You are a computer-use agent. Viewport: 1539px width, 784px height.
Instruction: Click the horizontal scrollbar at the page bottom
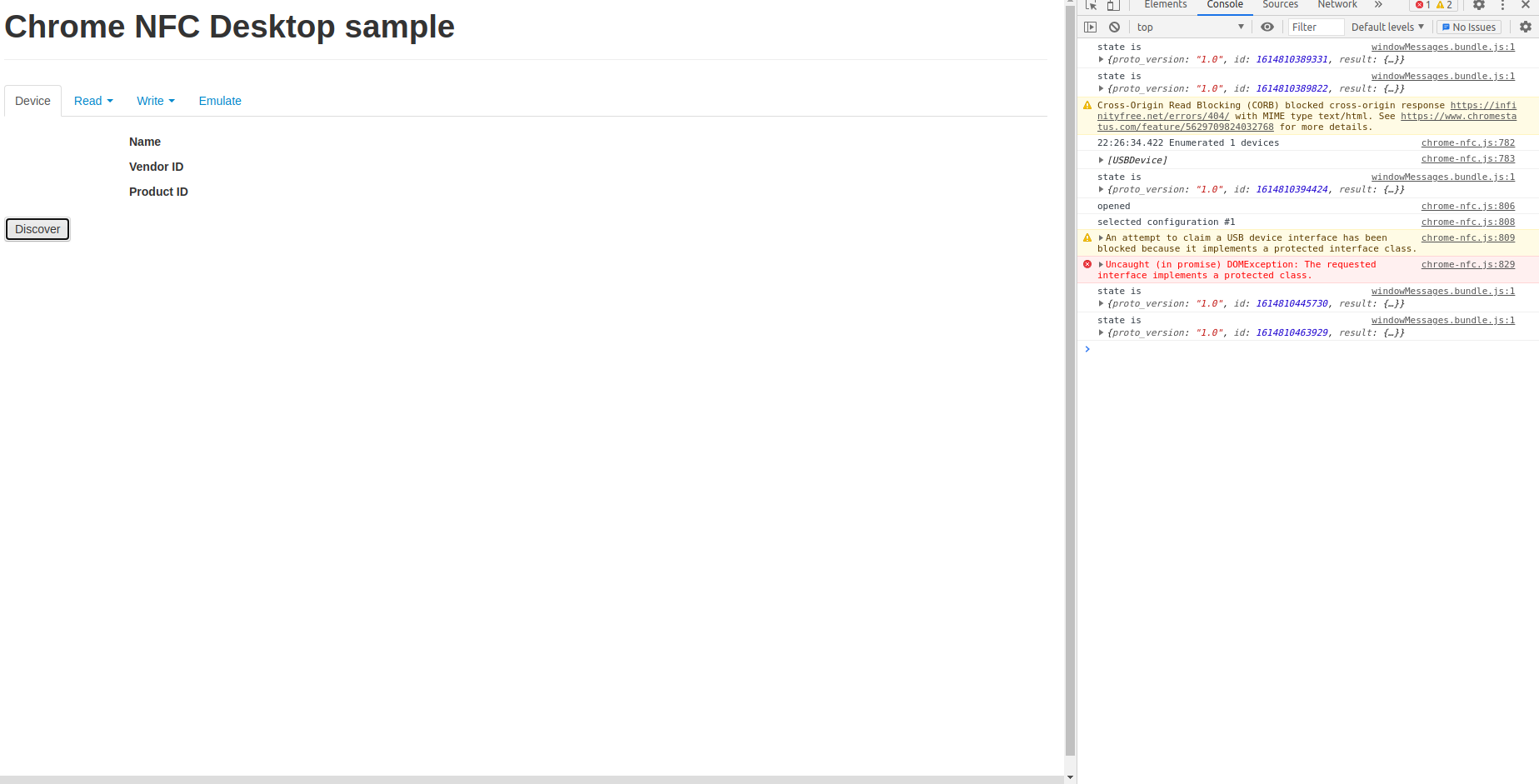click(x=532, y=780)
